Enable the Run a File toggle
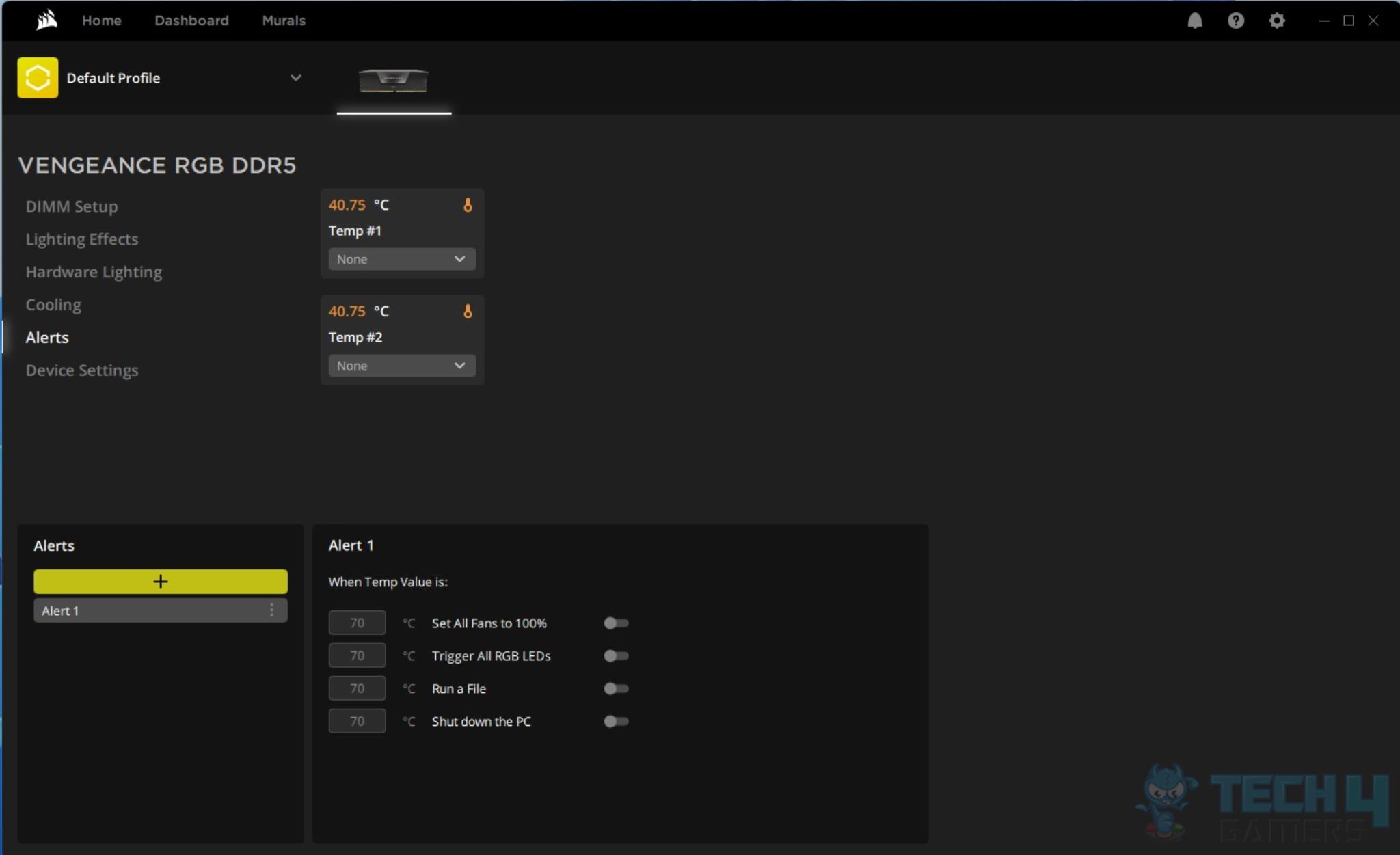Screen dimensions: 1400x855 pyautogui.click(x=616, y=689)
